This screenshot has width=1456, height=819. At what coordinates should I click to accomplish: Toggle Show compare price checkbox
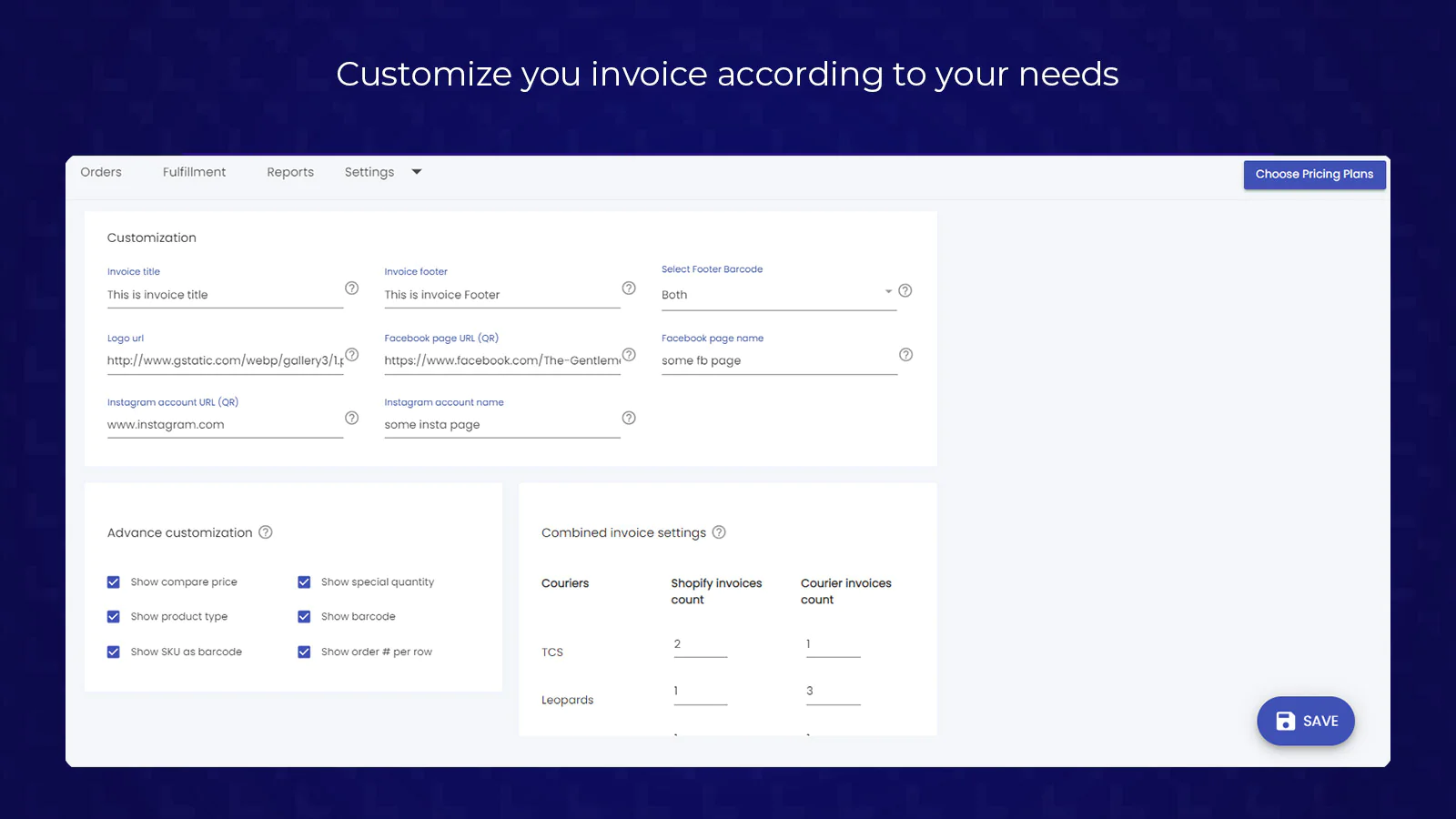point(114,582)
